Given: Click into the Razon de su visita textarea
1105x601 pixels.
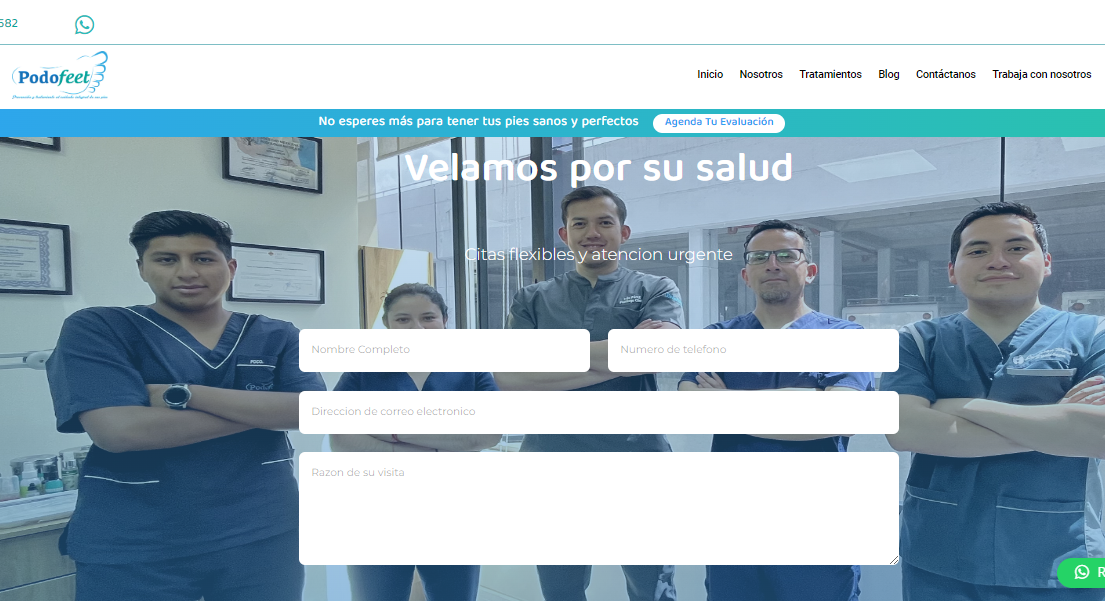Looking at the screenshot, I should click(x=598, y=508).
